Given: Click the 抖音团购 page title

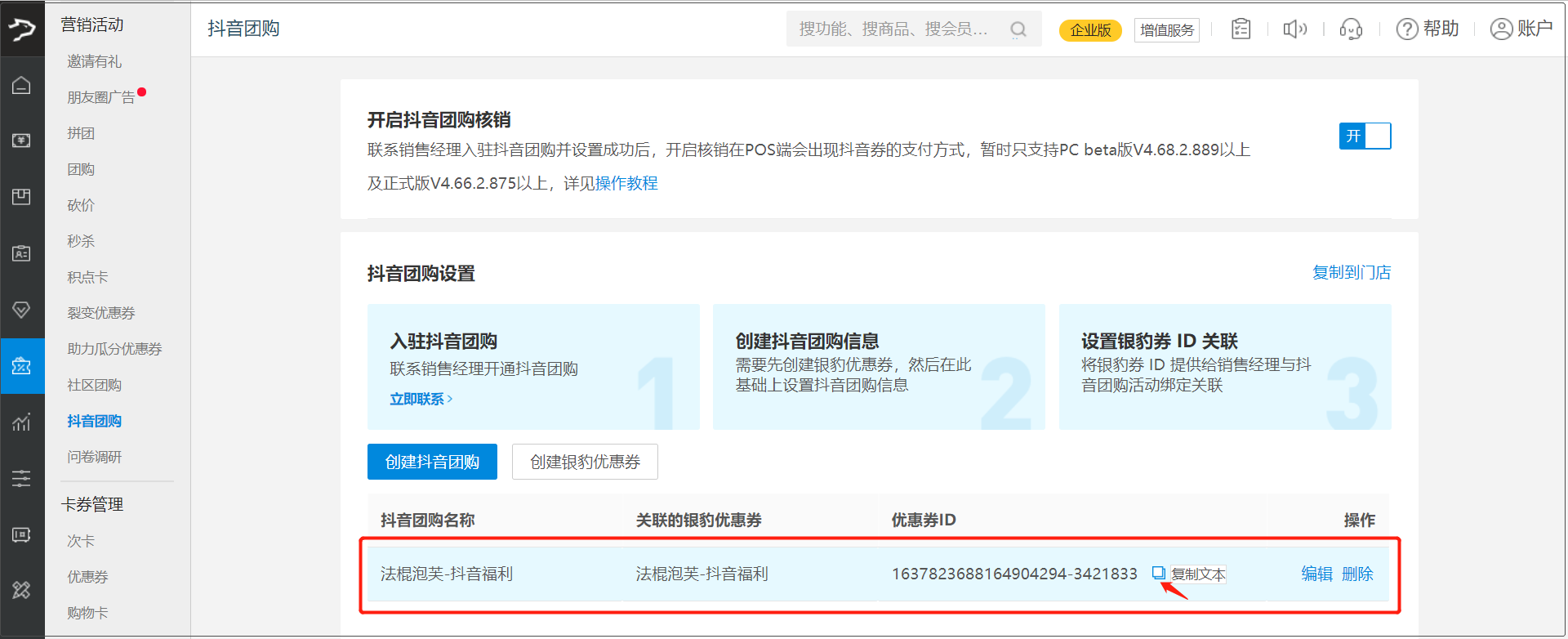Looking at the screenshot, I should 243,29.
